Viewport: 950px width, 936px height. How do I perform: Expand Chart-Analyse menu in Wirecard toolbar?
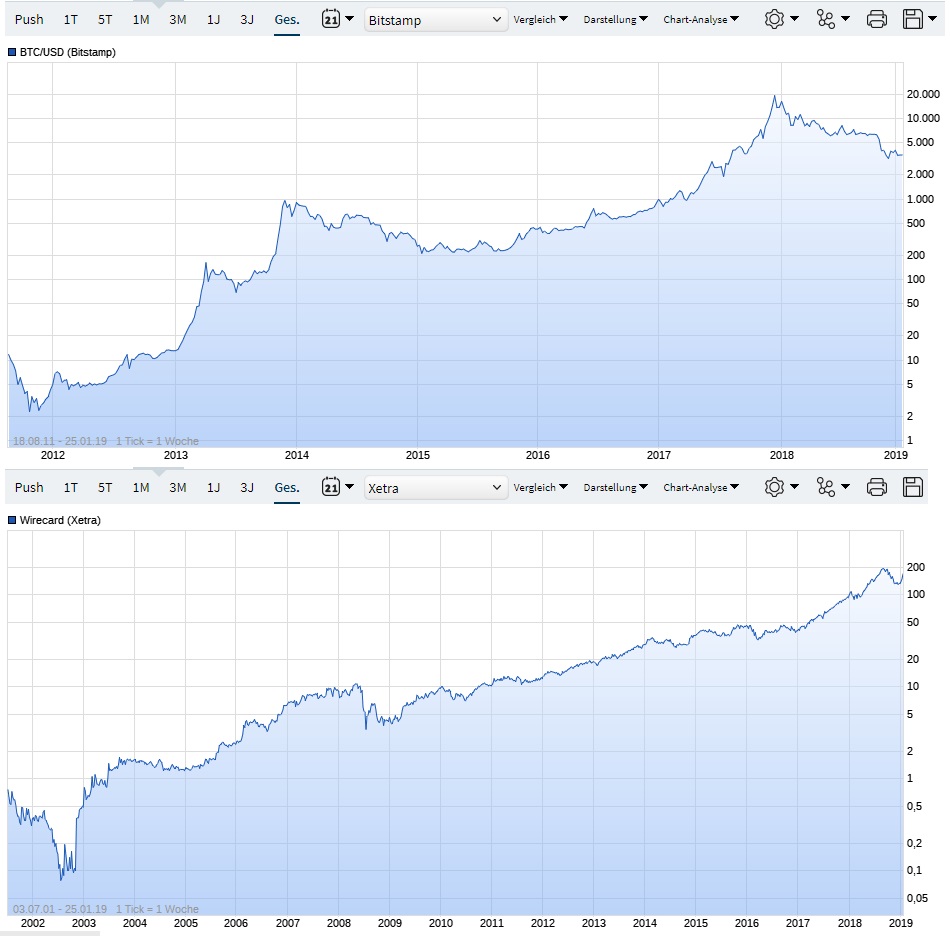[x=701, y=487]
